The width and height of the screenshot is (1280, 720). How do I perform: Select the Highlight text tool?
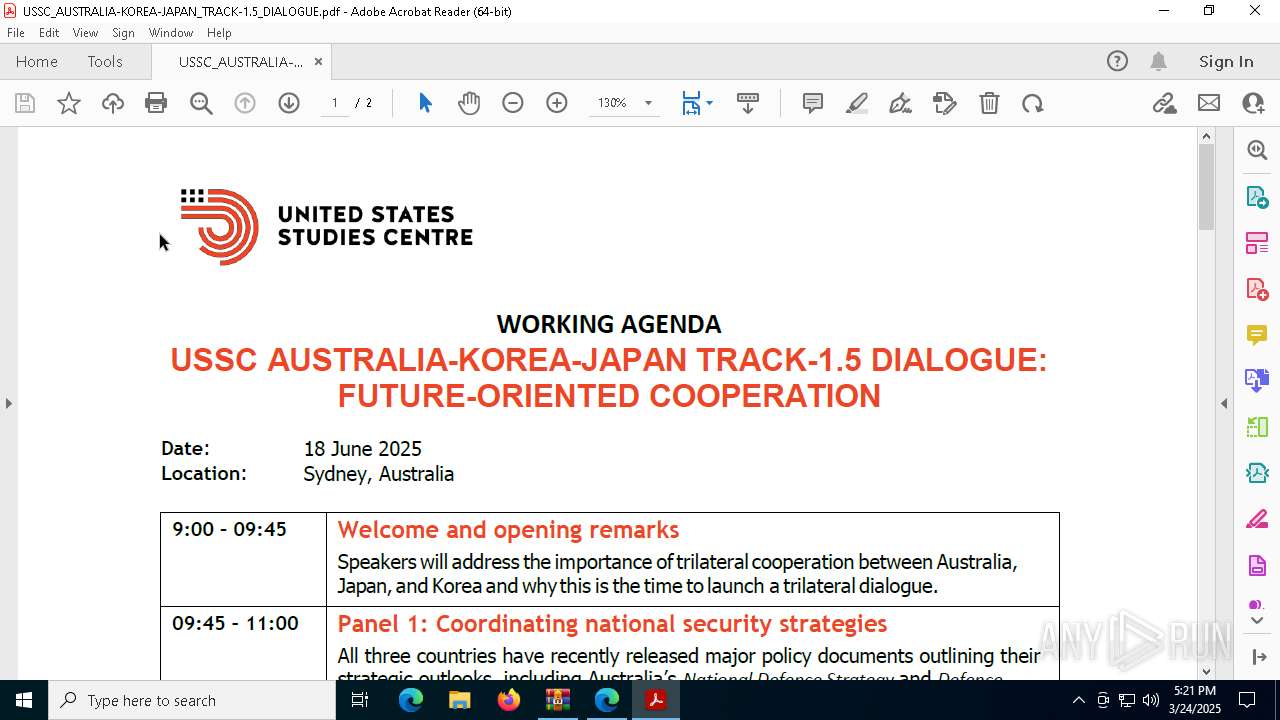857,103
